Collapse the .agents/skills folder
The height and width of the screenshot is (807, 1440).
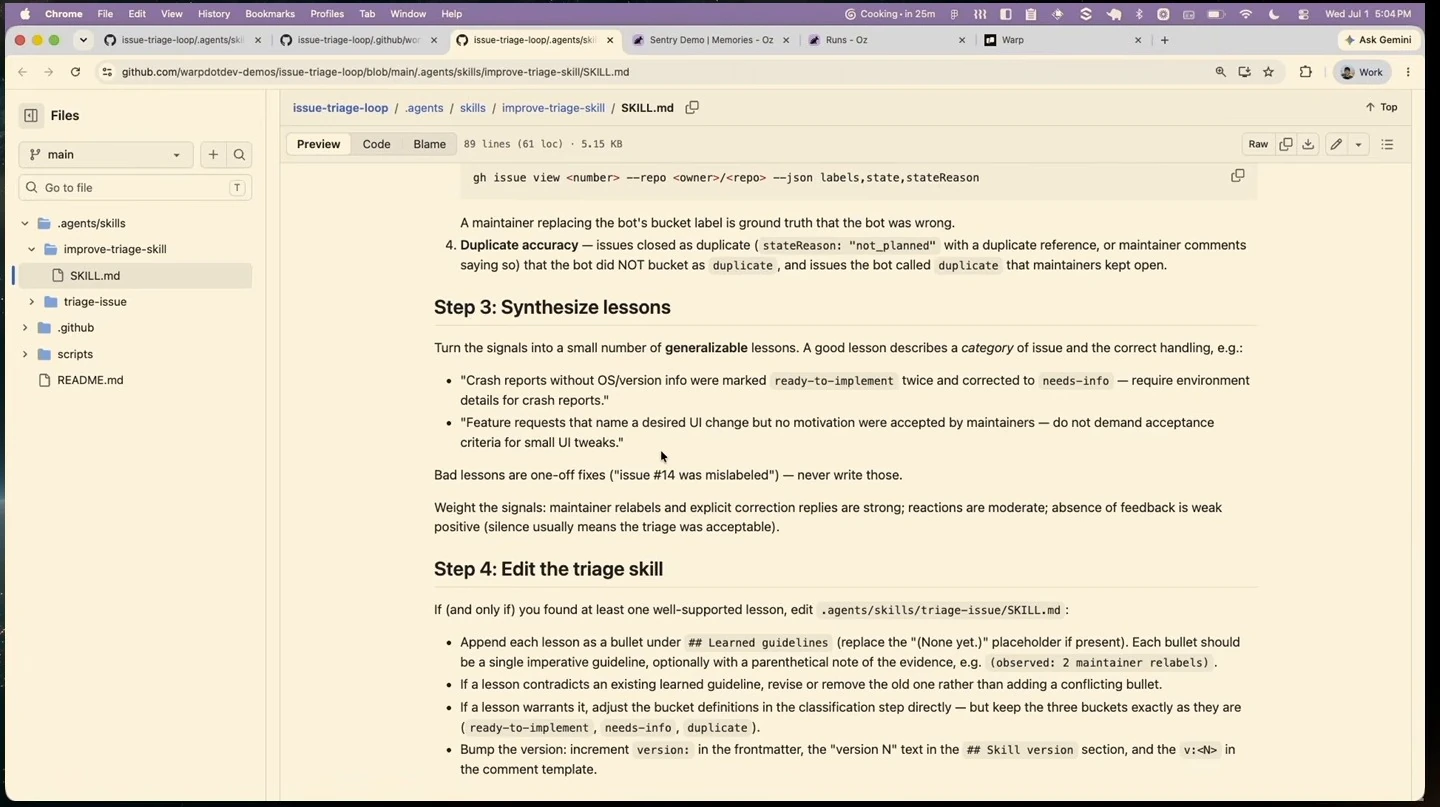click(x=25, y=223)
